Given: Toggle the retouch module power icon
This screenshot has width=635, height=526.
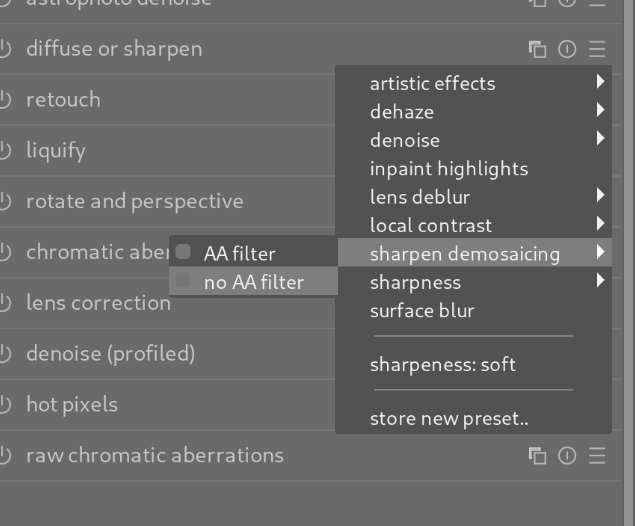Looking at the screenshot, I should coord(6,100).
